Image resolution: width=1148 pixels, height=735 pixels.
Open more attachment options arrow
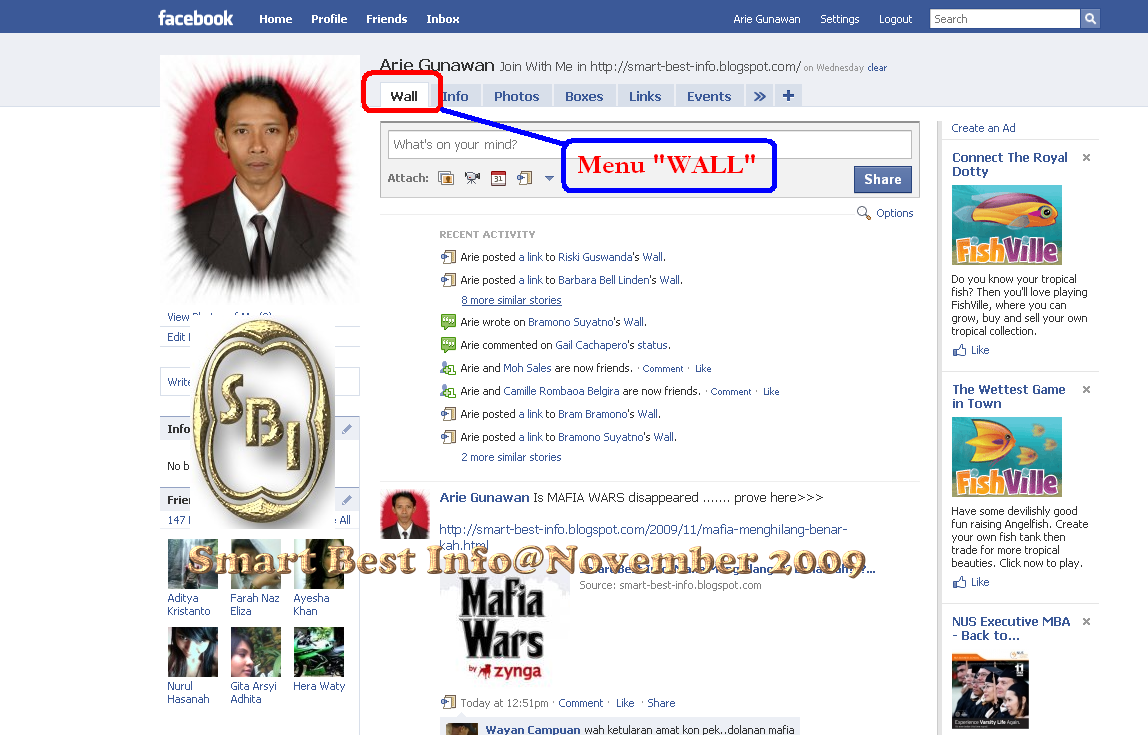point(549,178)
